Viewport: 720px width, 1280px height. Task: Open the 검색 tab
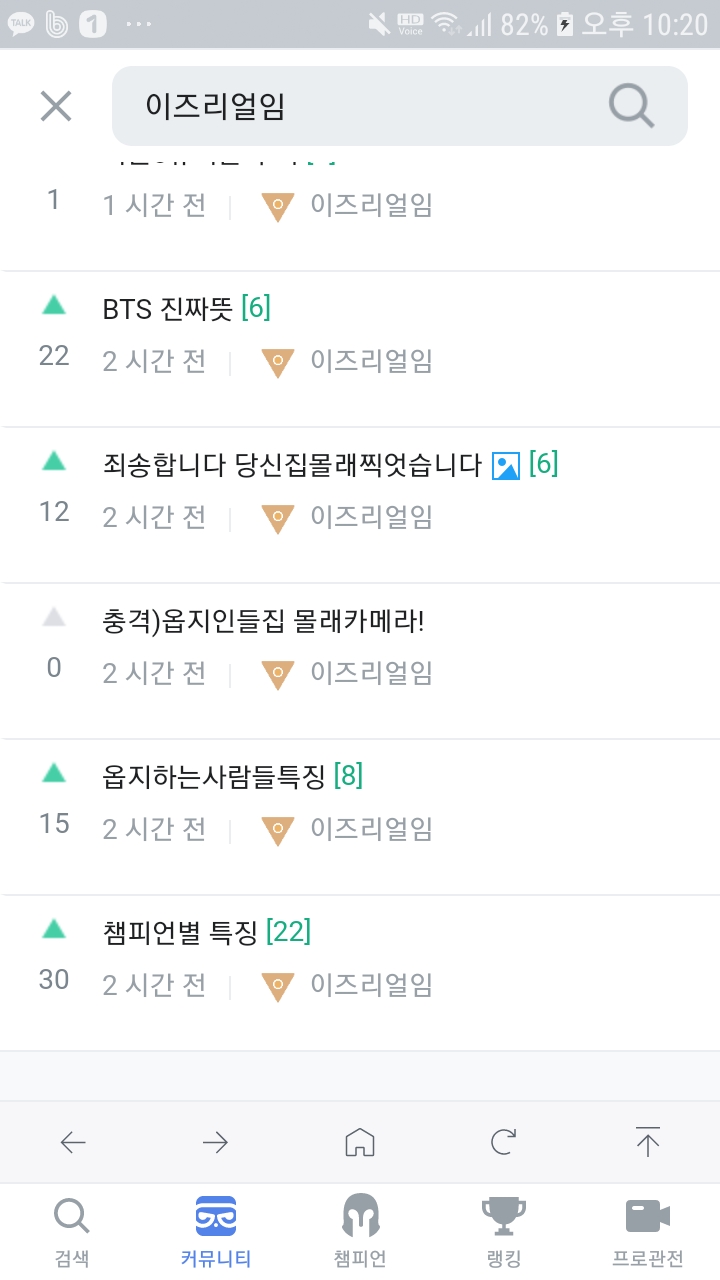pos(72,1232)
